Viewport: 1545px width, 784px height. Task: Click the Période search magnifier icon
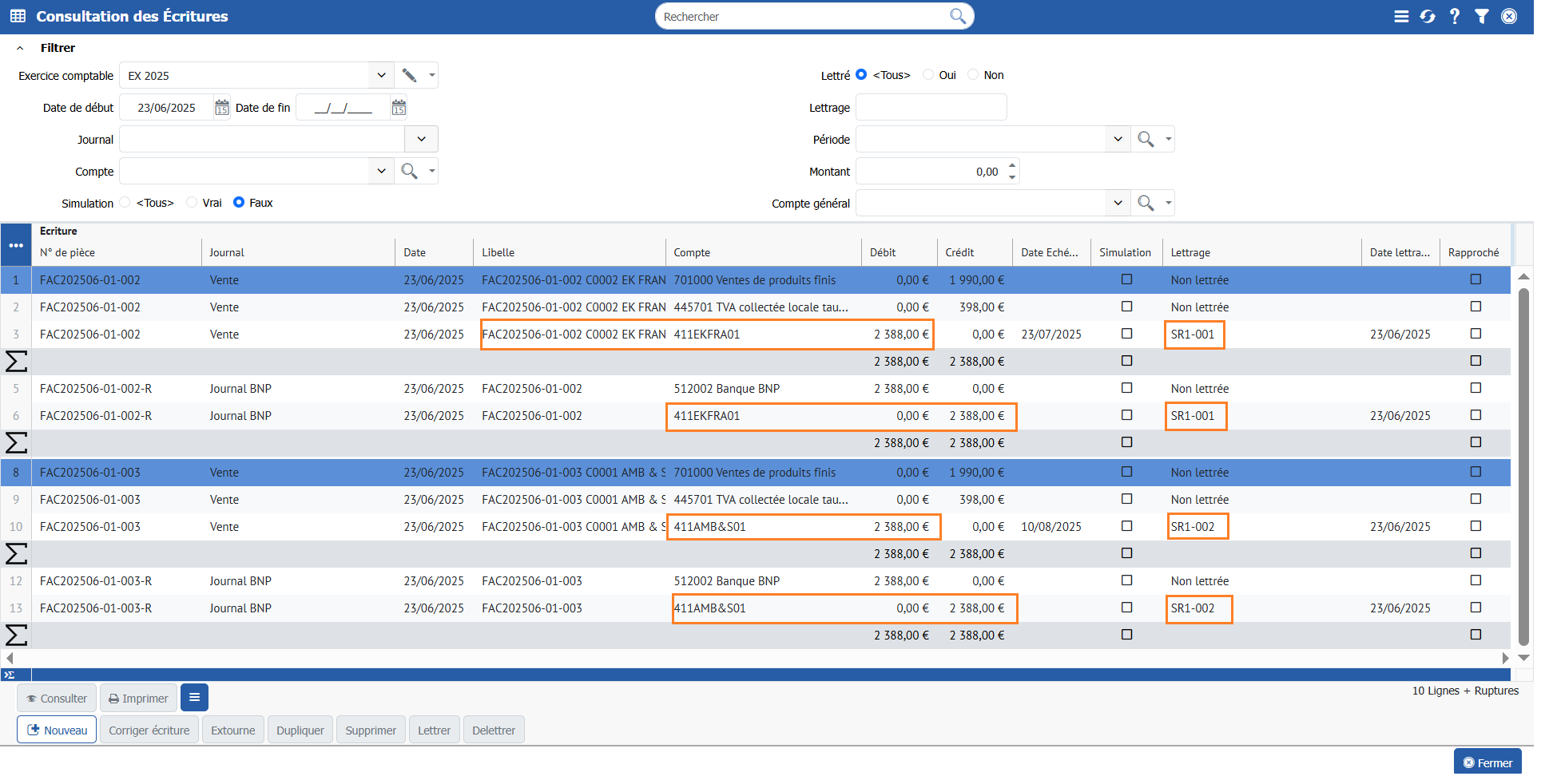(x=1146, y=139)
